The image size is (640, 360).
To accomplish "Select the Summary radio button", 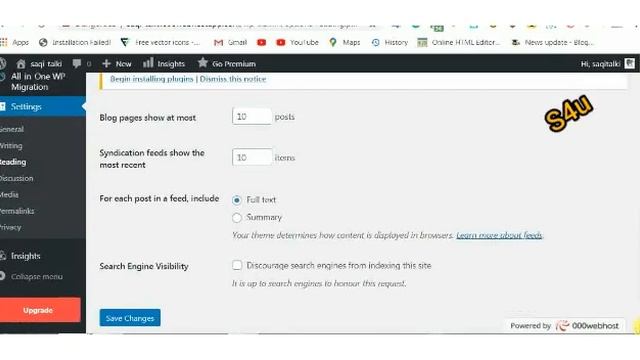I will pos(237,218).
